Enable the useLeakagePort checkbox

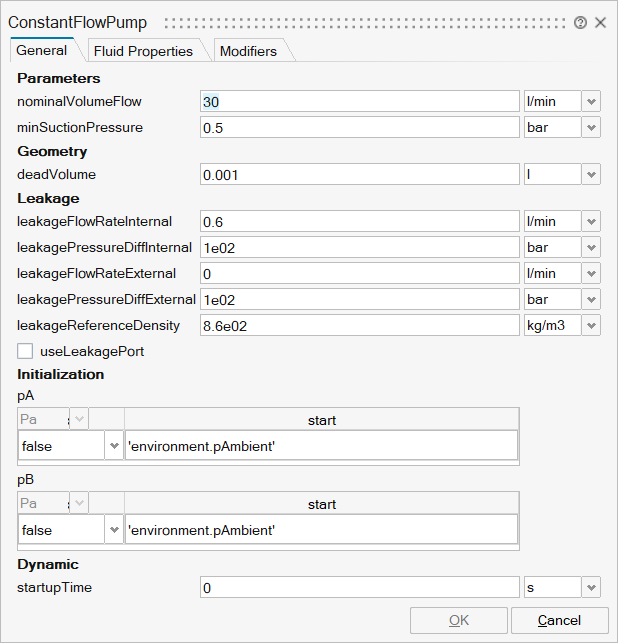pyautogui.click(x=26, y=351)
